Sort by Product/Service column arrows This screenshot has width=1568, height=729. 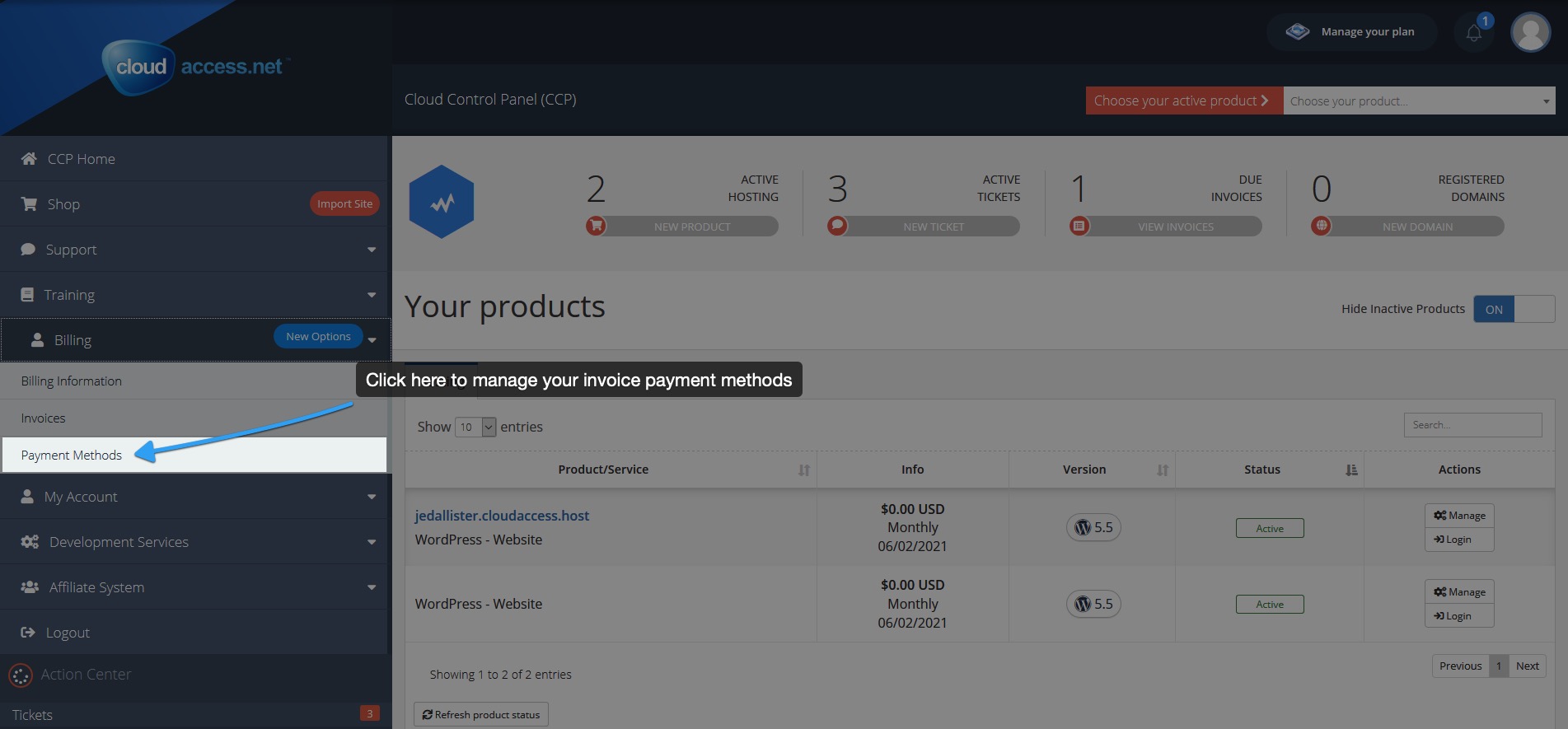(804, 470)
